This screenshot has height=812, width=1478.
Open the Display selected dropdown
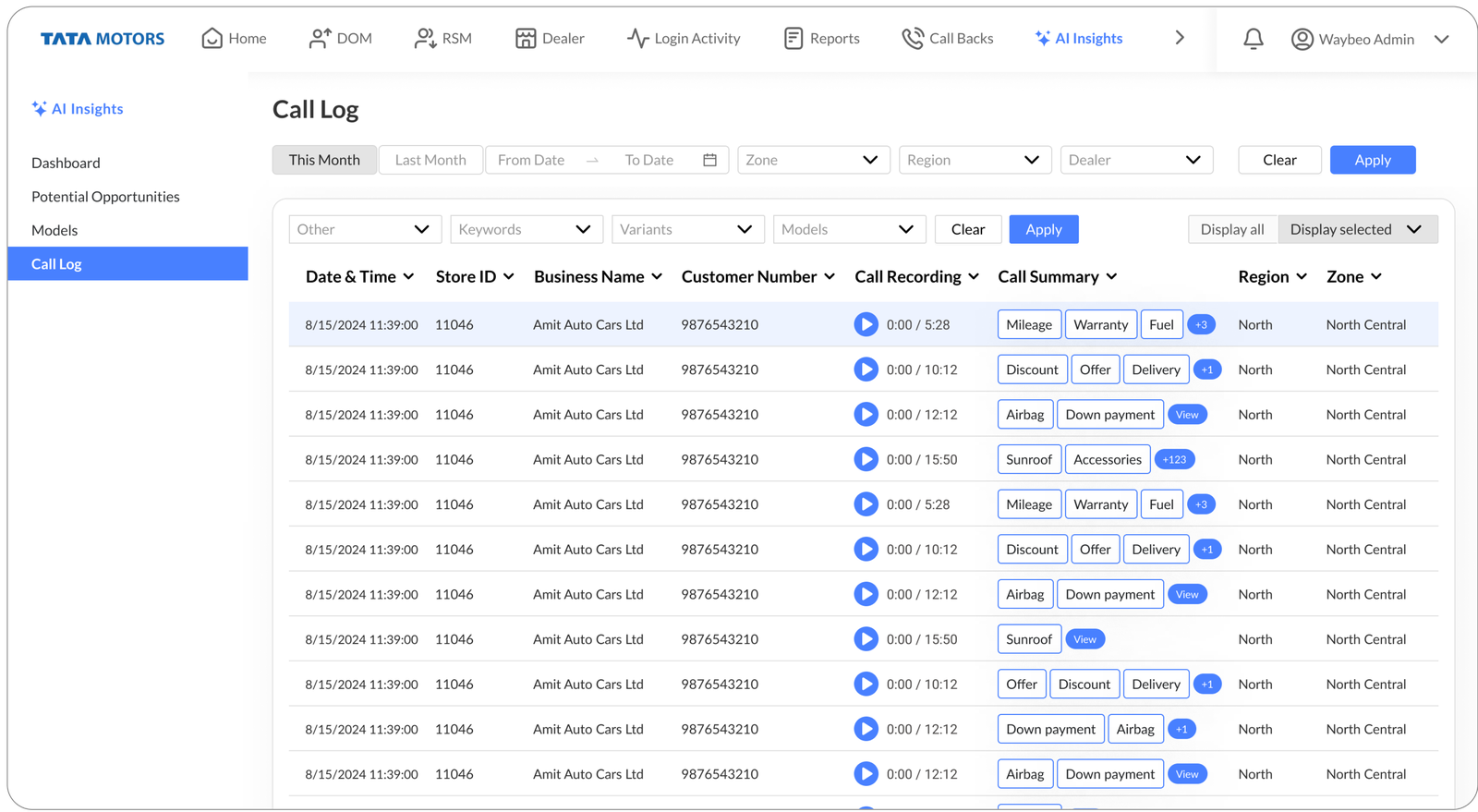tap(1357, 229)
